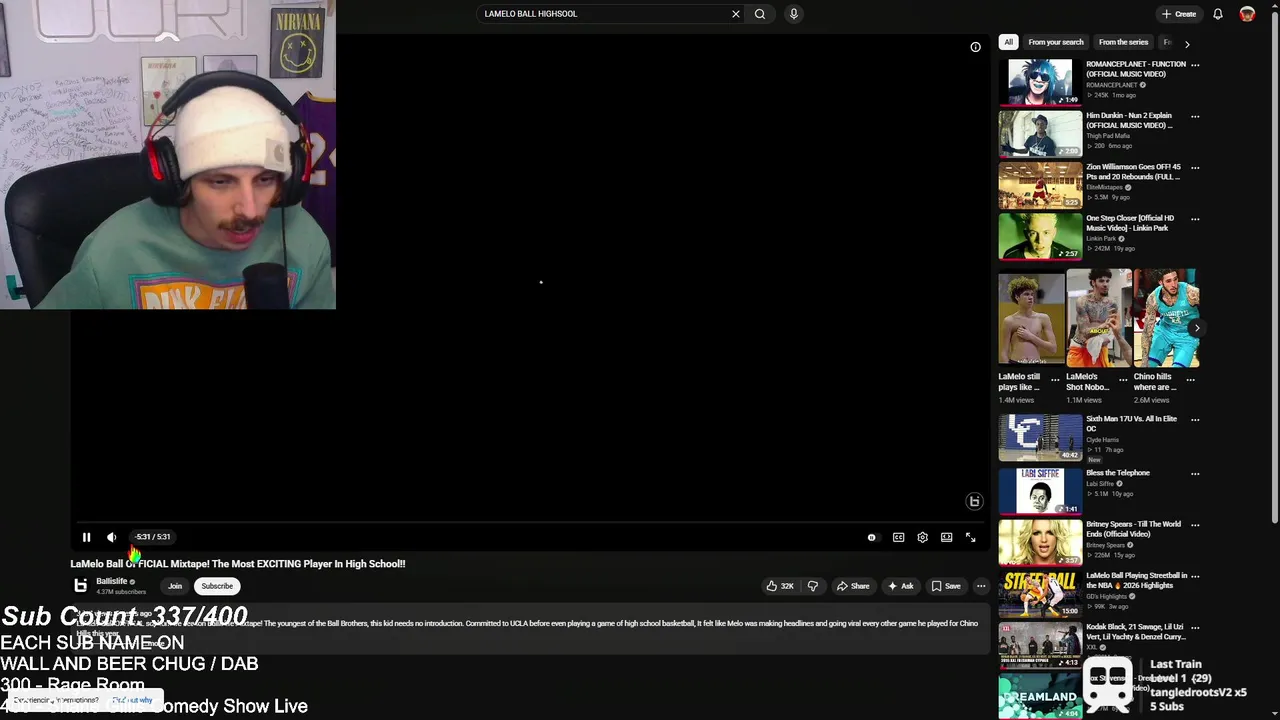This screenshot has height=720, width=1280.
Task: Open options menu for Him Dunkin video
Action: tap(1195, 116)
